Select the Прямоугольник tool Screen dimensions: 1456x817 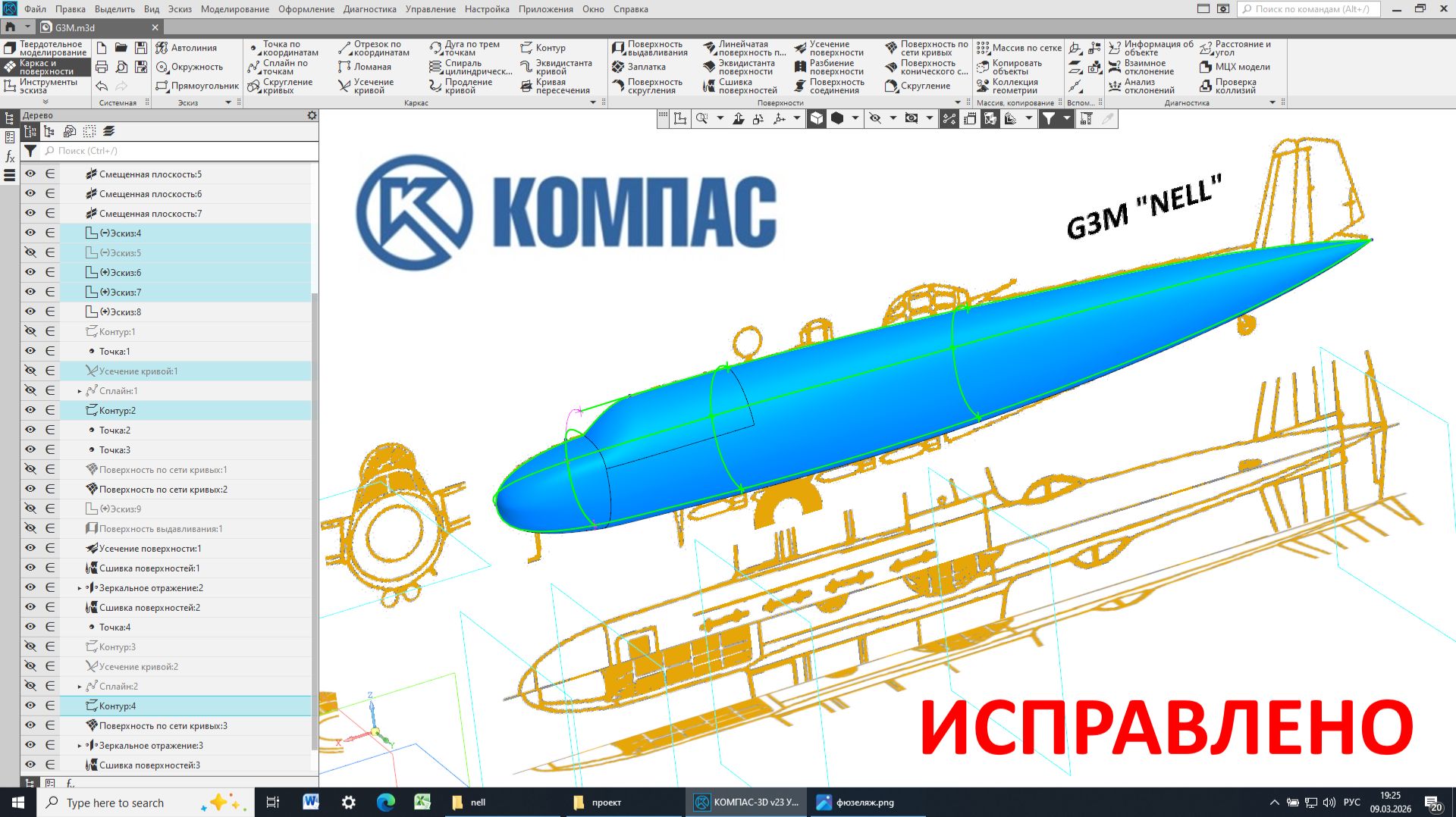click(197, 86)
